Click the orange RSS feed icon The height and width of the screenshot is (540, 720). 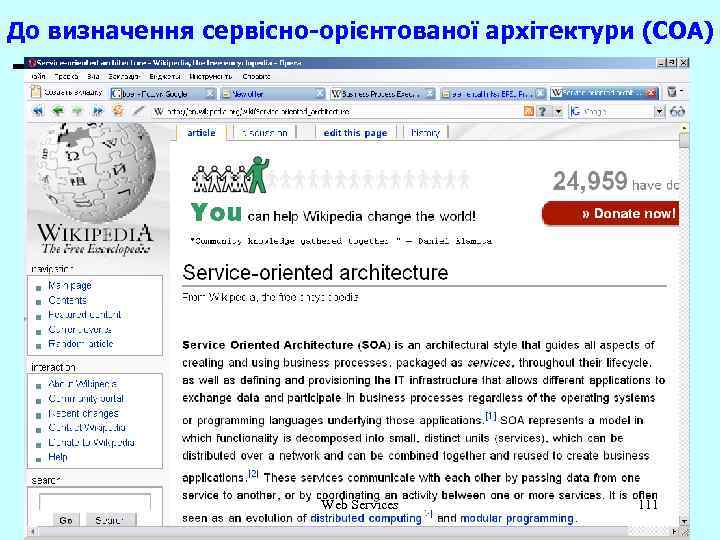click(x=529, y=111)
